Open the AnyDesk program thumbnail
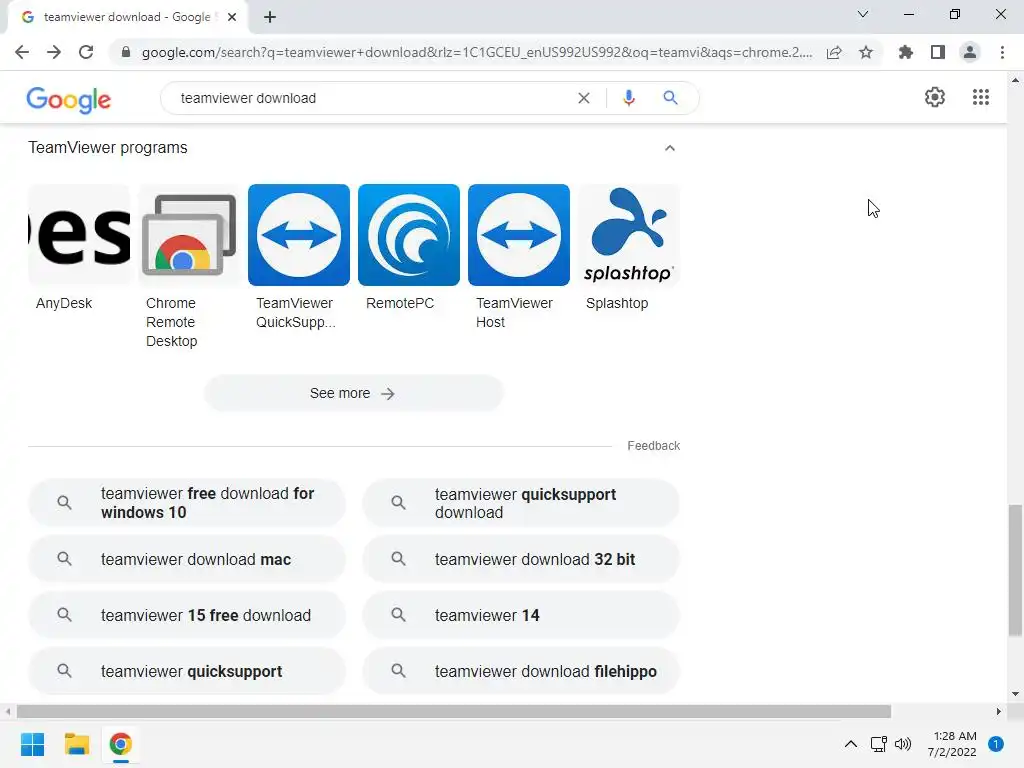Image resolution: width=1024 pixels, height=768 pixels. (x=79, y=235)
